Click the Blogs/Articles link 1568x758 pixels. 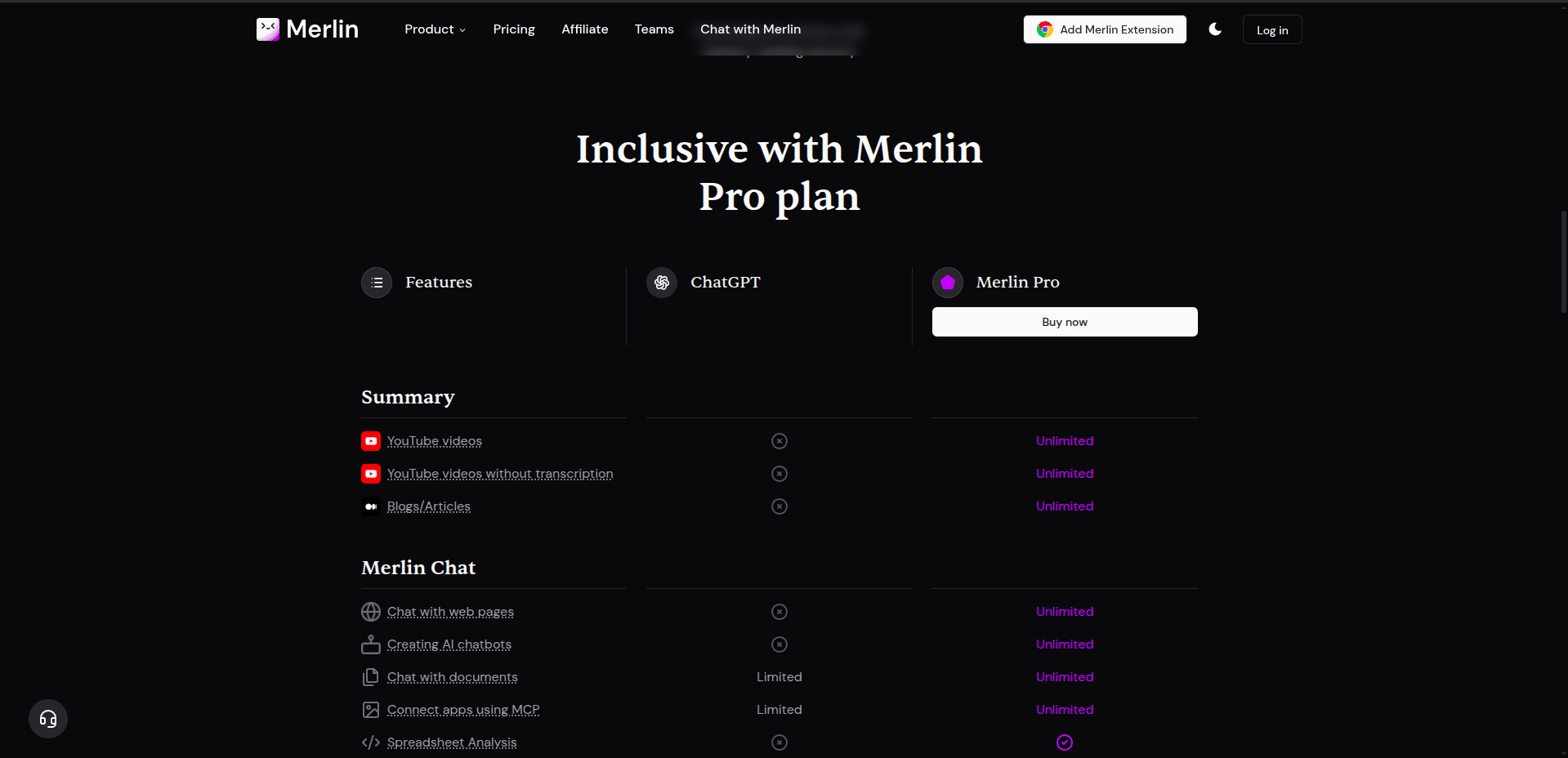(429, 506)
